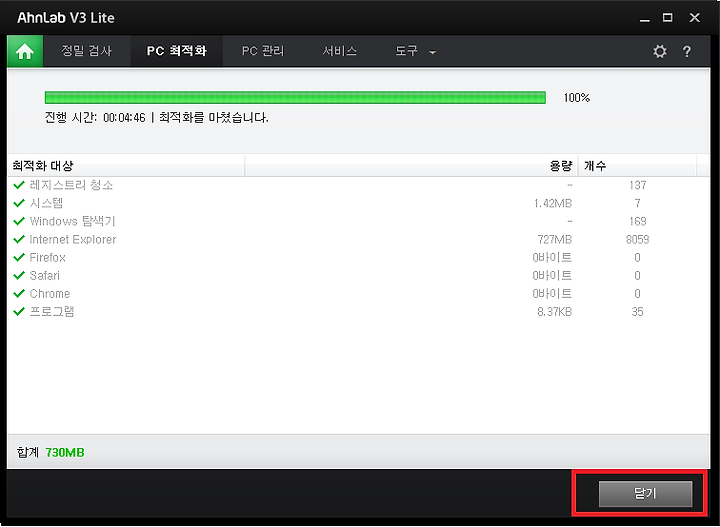
Task: Click the AhnLab V3 Lite title text
Action: (x=66, y=18)
